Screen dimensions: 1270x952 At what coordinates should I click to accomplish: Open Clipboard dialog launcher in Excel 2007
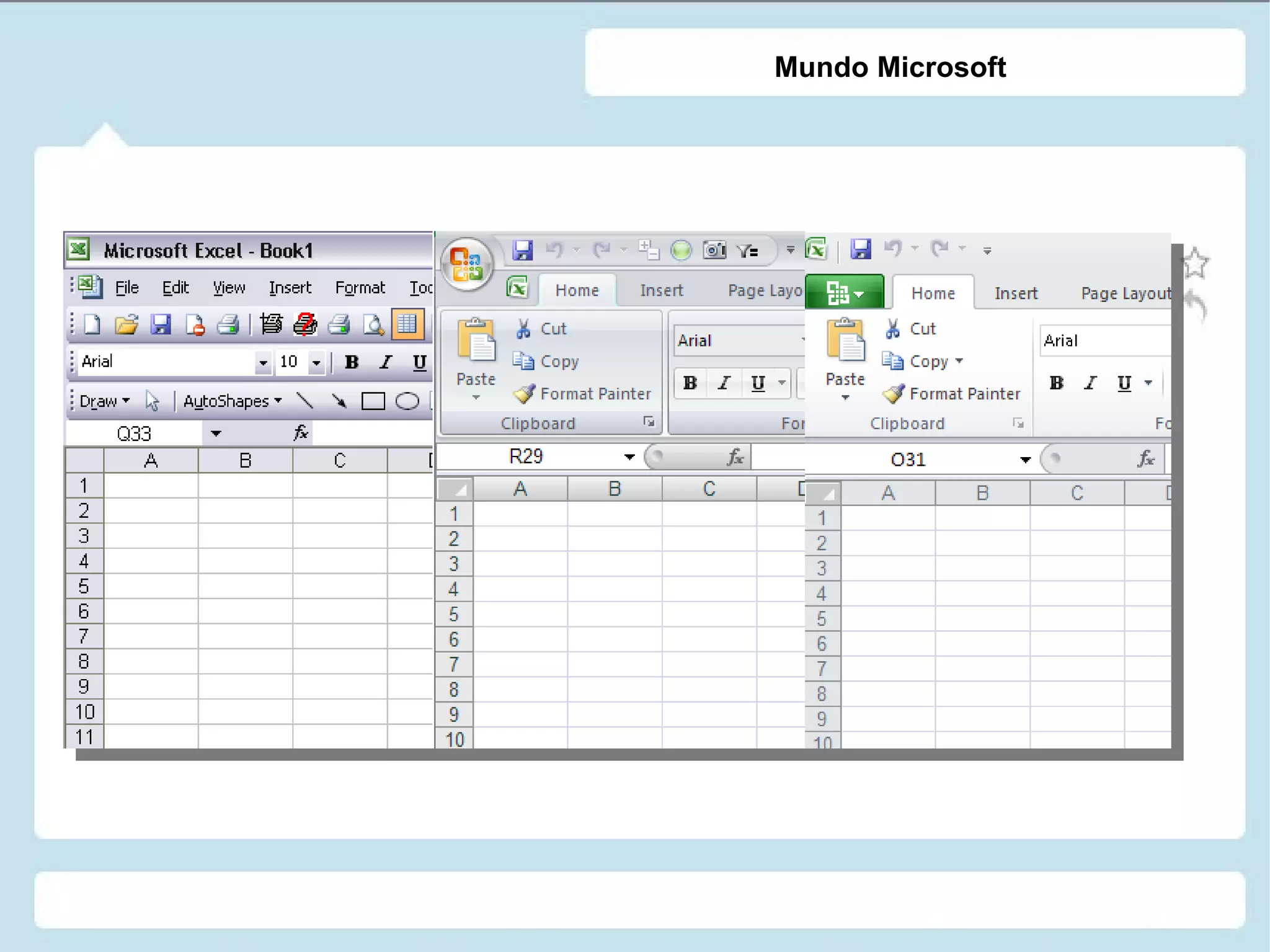pos(649,422)
